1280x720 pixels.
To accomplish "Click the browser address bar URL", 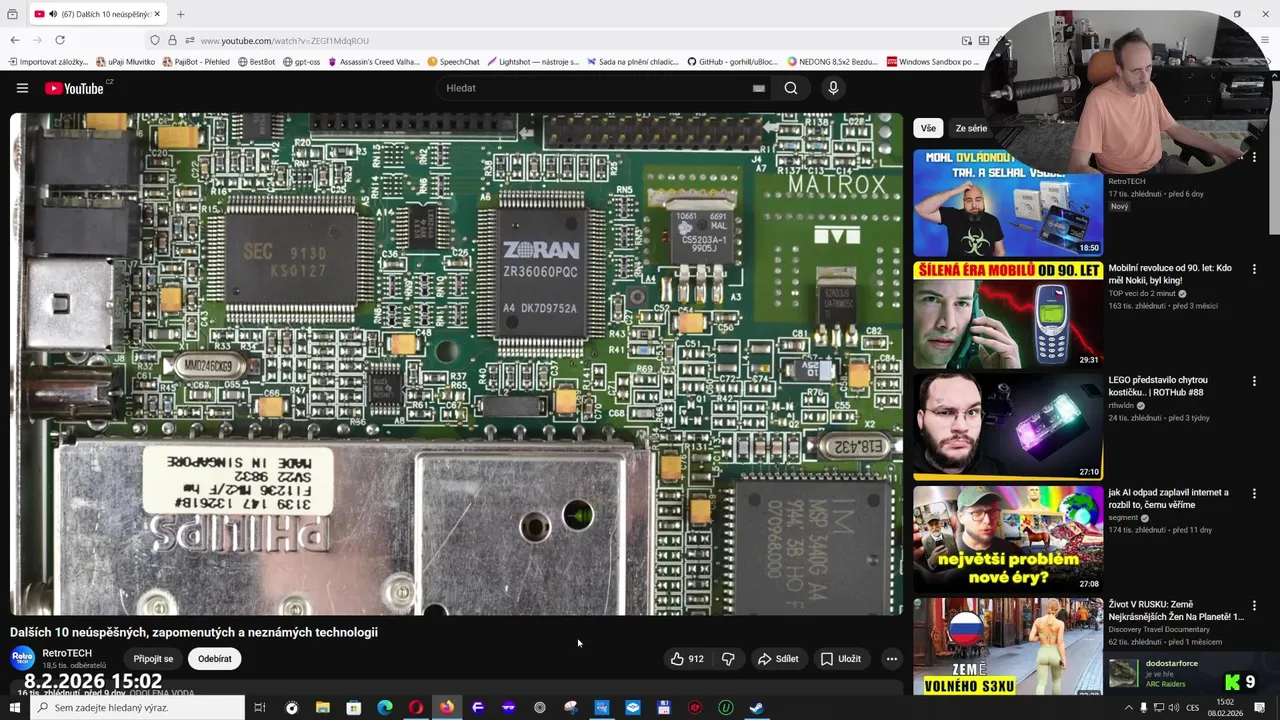I will (x=285, y=41).
